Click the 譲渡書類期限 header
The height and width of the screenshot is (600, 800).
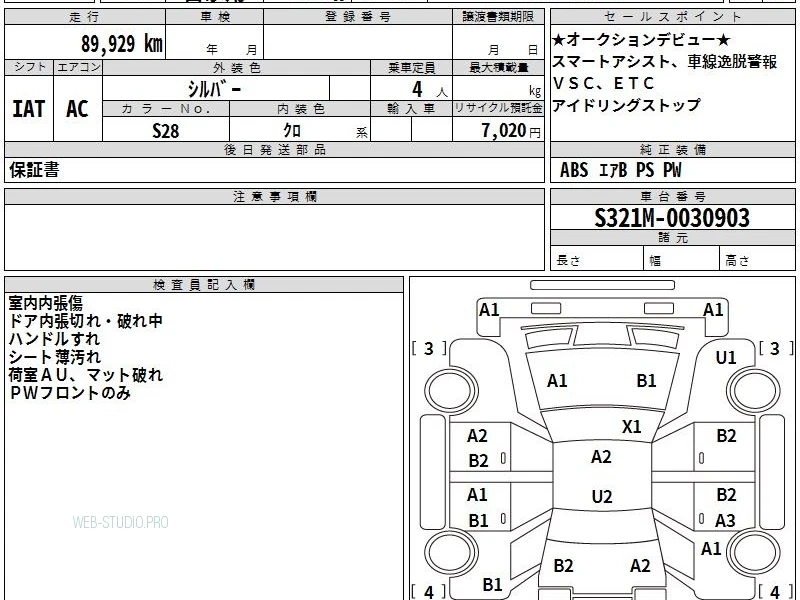[498, 17]
